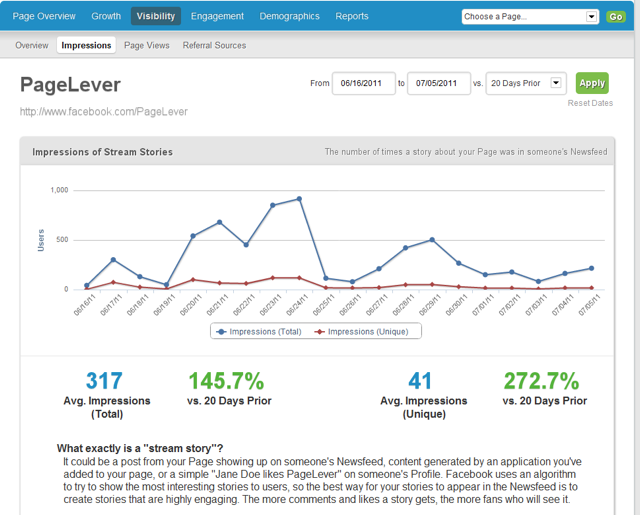Screen dimensions: 640x515
Task: Click the 317 Avg. Impressions total figure
Action: pos(104,380)
